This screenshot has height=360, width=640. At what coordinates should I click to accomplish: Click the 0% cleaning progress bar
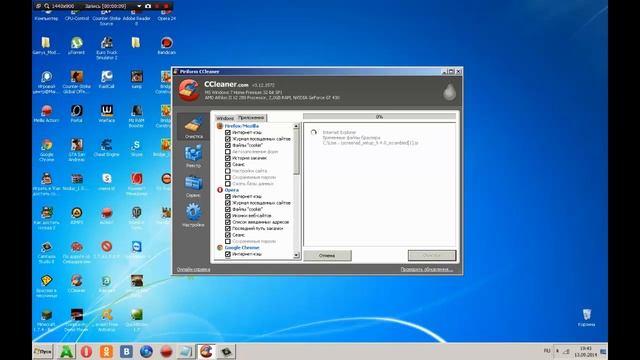(379, 117)
